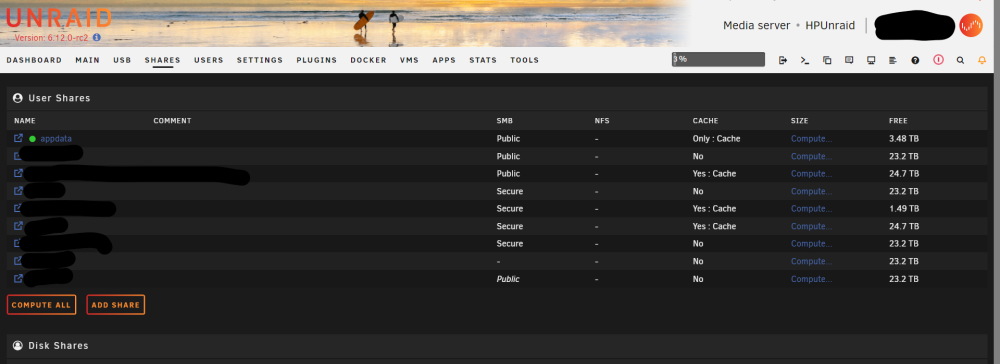Open the DASHBOARD tab
Screen dimensions: 1000x364
(34, 60)
